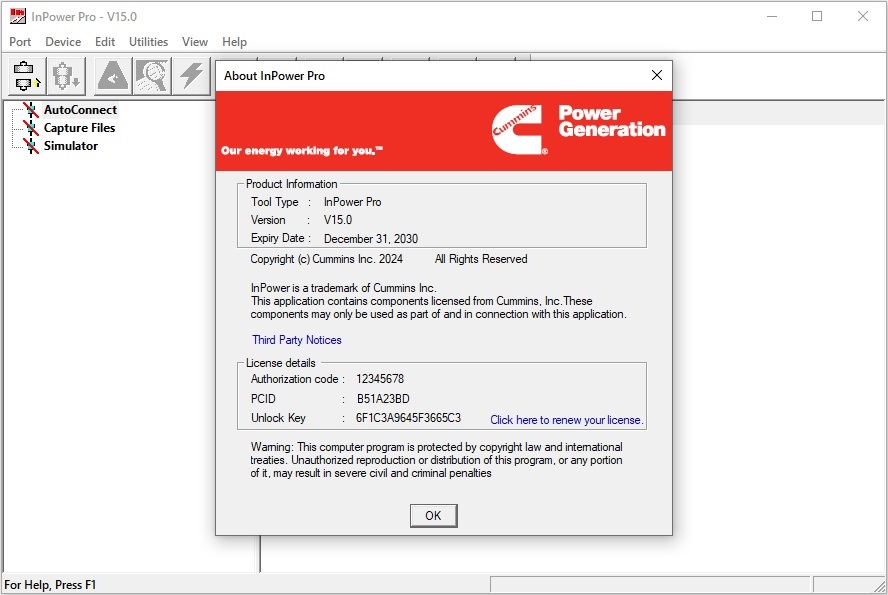
Task: Click the triangle arrow toolbar icon
Action: [x=113, y=76]
